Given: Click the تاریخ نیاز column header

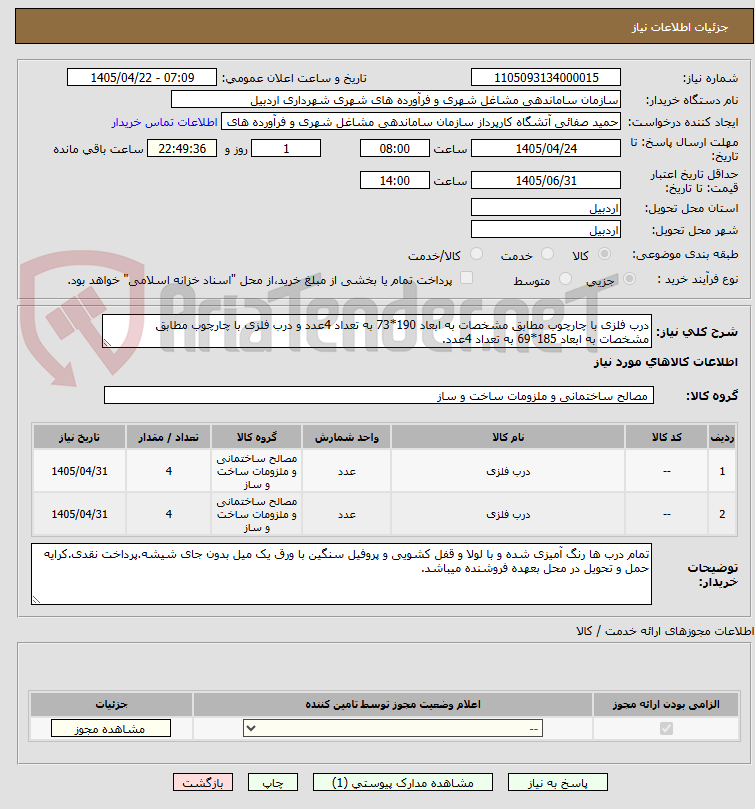Looking at the screenshot, I should pos(79,438).
